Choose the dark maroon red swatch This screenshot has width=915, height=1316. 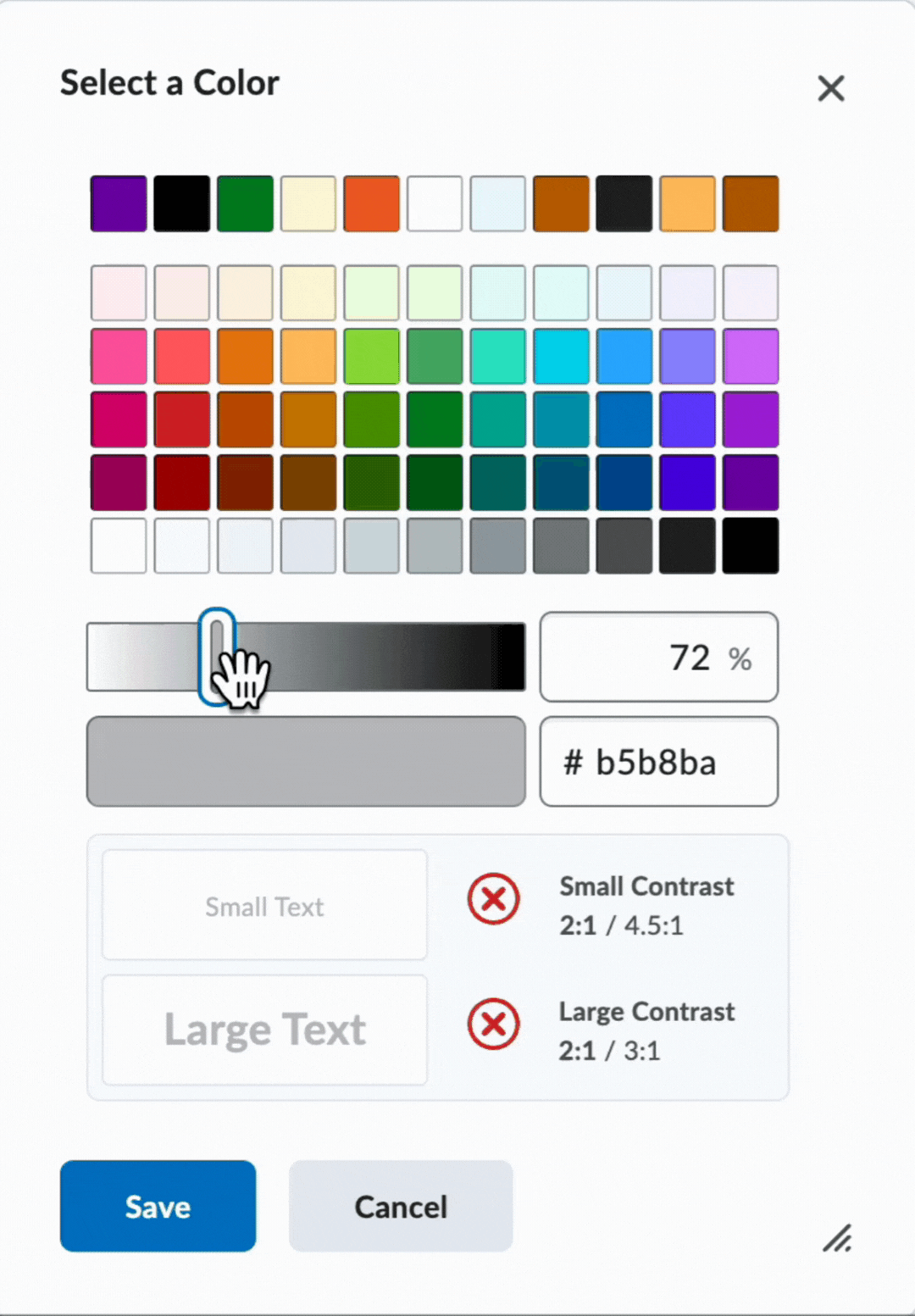[x=182, y=483]
